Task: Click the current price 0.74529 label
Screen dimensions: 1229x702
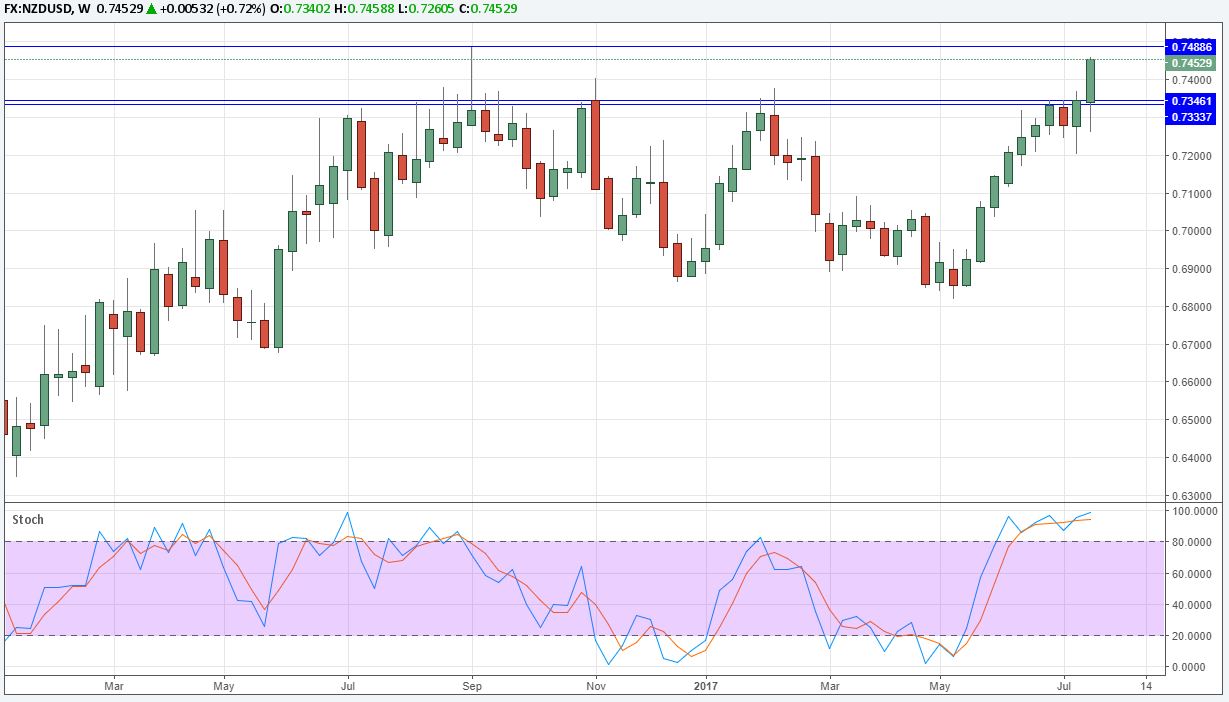Action: (x=1191, y=62)
